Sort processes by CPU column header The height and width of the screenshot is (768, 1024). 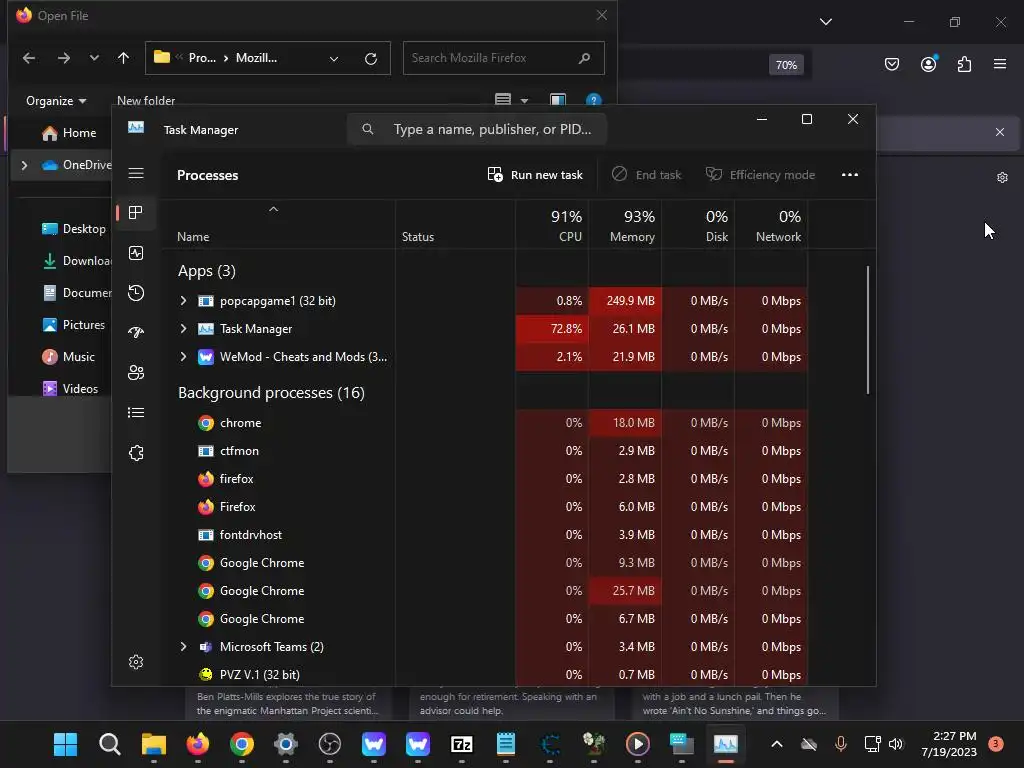click(552, 225)
